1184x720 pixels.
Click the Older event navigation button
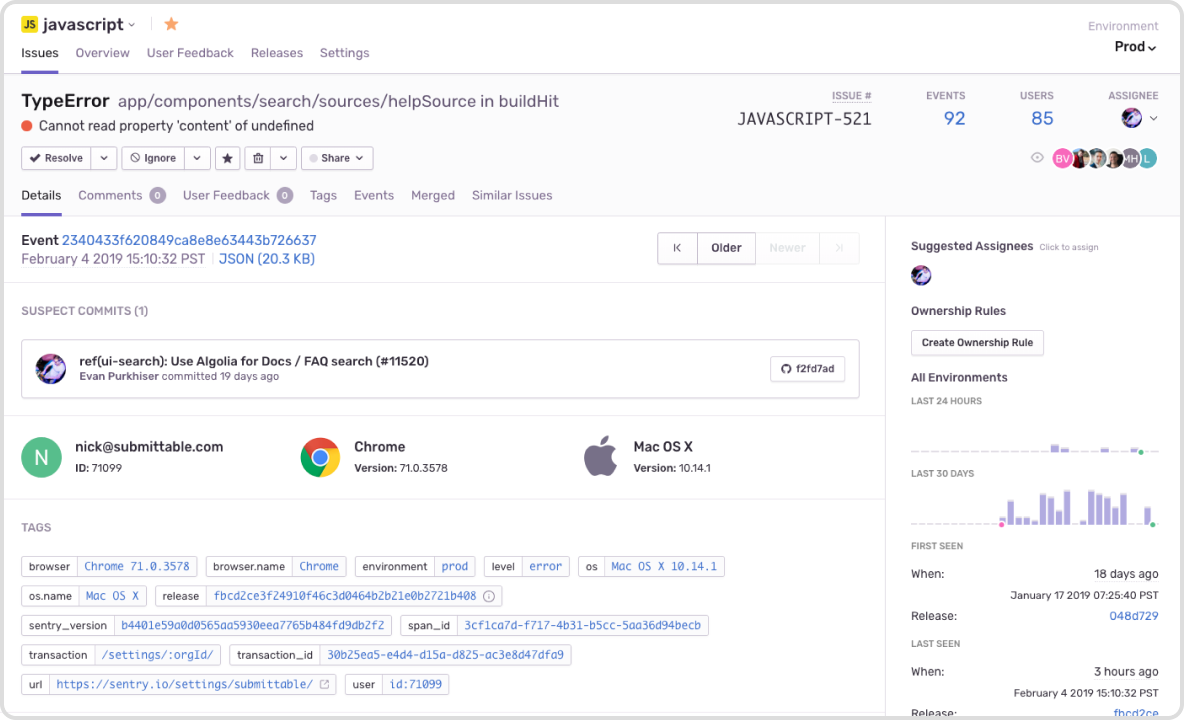[726, 248]
